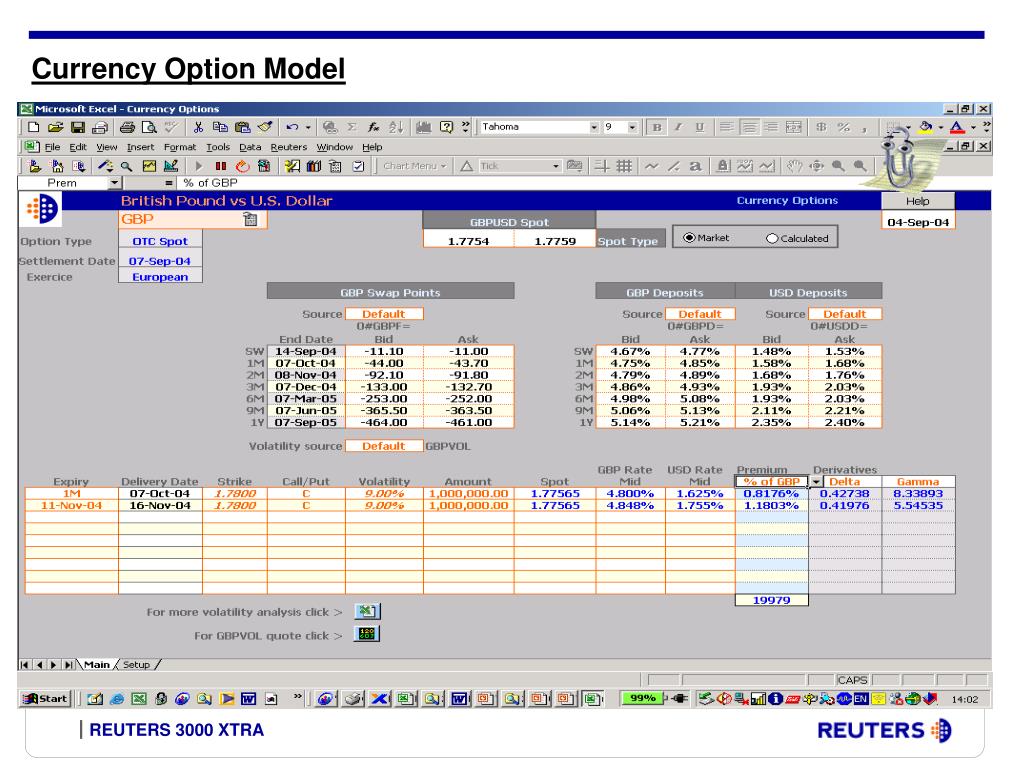Open the GBPVOL quote icon
This screenshot has height=768, width=1024.
tap(367, 634)
